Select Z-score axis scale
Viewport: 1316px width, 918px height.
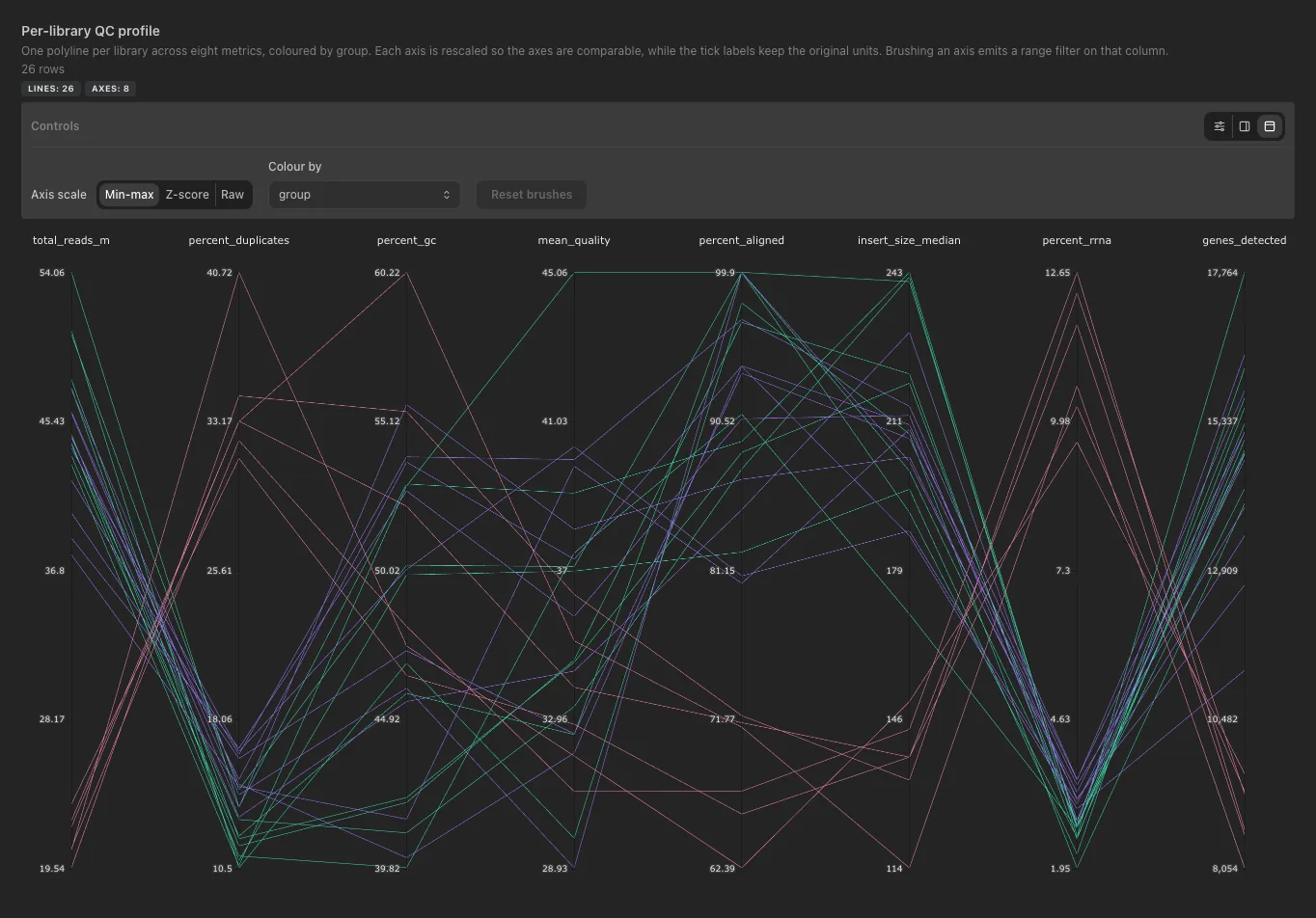click(x=187, y=195)
